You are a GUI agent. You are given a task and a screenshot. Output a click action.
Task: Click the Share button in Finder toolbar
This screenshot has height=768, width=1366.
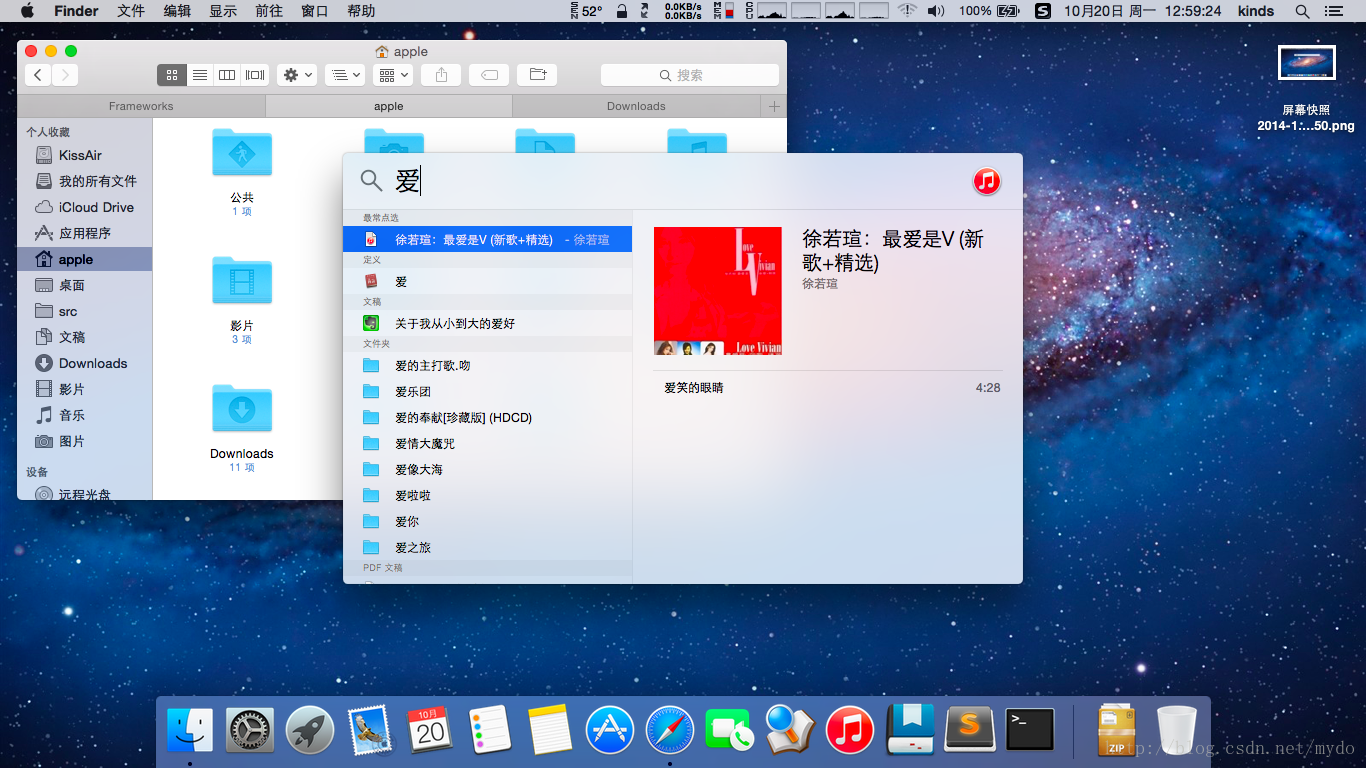click(x=441, y=75)
